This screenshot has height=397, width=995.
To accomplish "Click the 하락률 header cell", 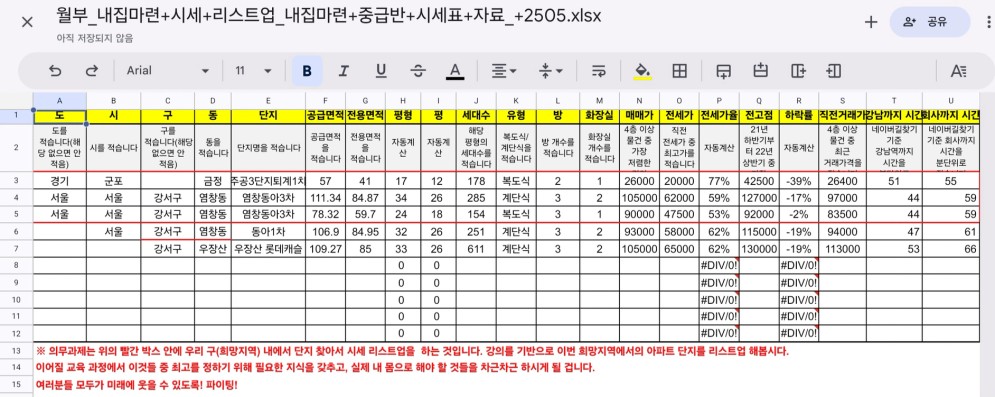I will tap(799, 116).
